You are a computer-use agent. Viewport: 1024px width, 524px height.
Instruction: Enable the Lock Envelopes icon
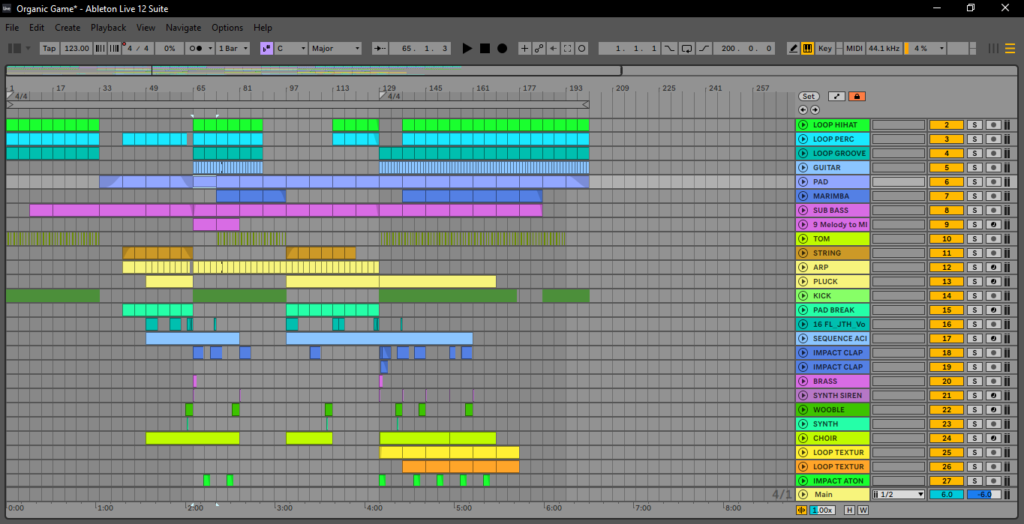(x=857, y=96)
